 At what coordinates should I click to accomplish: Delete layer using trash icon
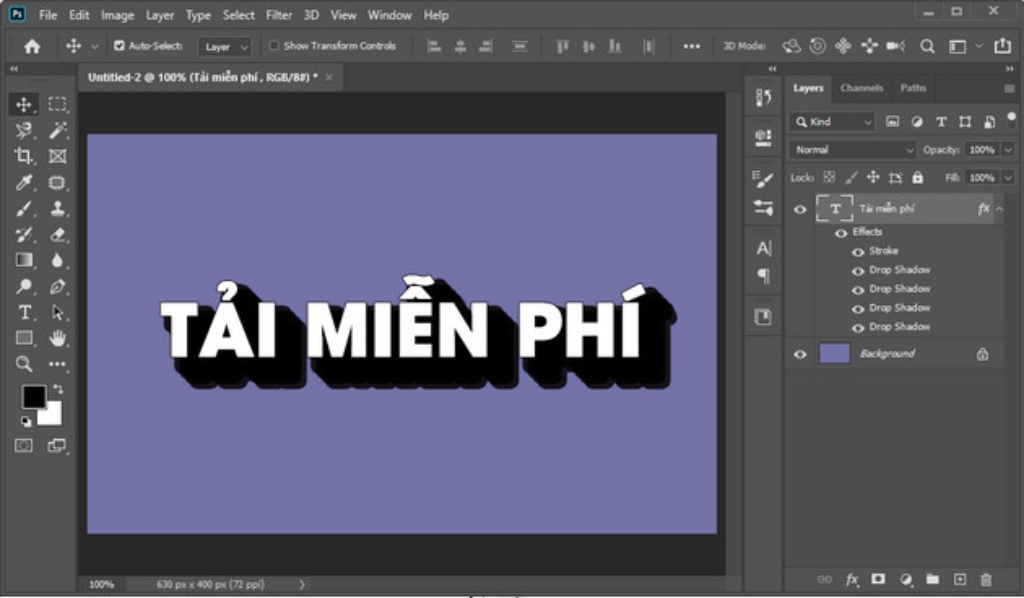click(986, 579)
